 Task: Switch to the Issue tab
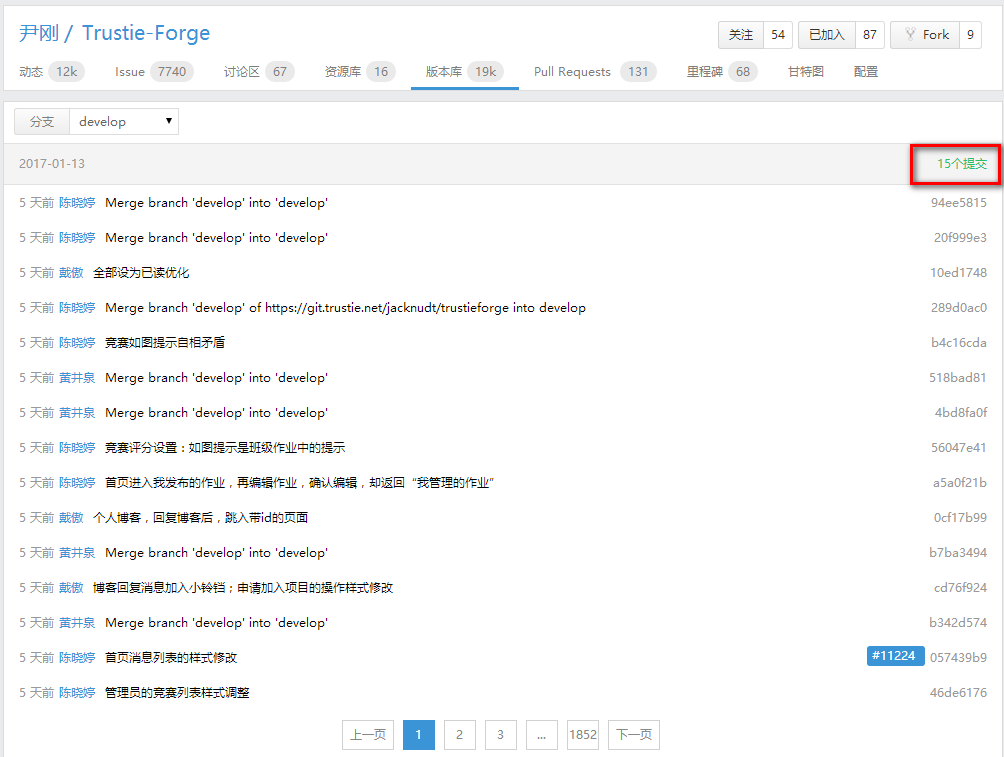point(154,72)
